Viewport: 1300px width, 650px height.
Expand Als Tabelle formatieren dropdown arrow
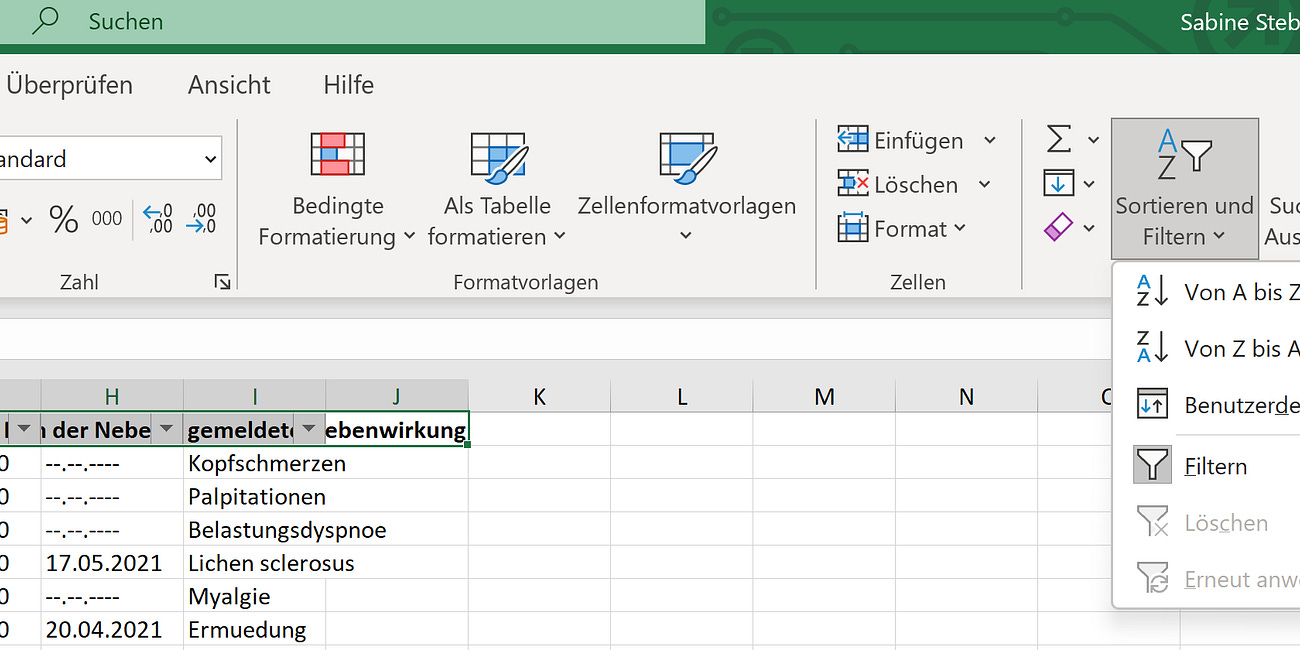(559, 237)
